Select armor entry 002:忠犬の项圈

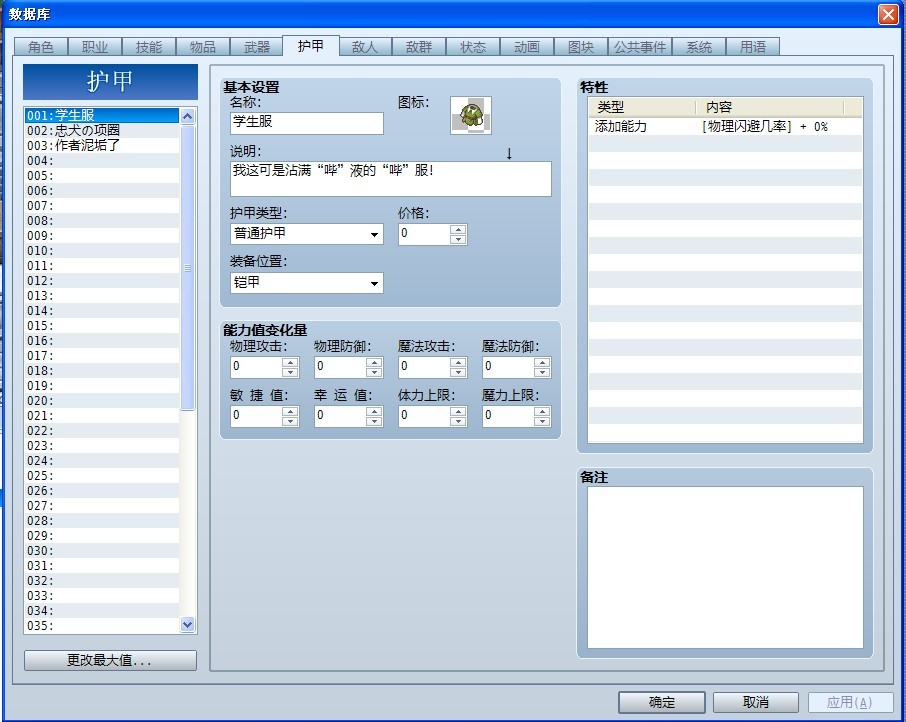pos(102,131)
